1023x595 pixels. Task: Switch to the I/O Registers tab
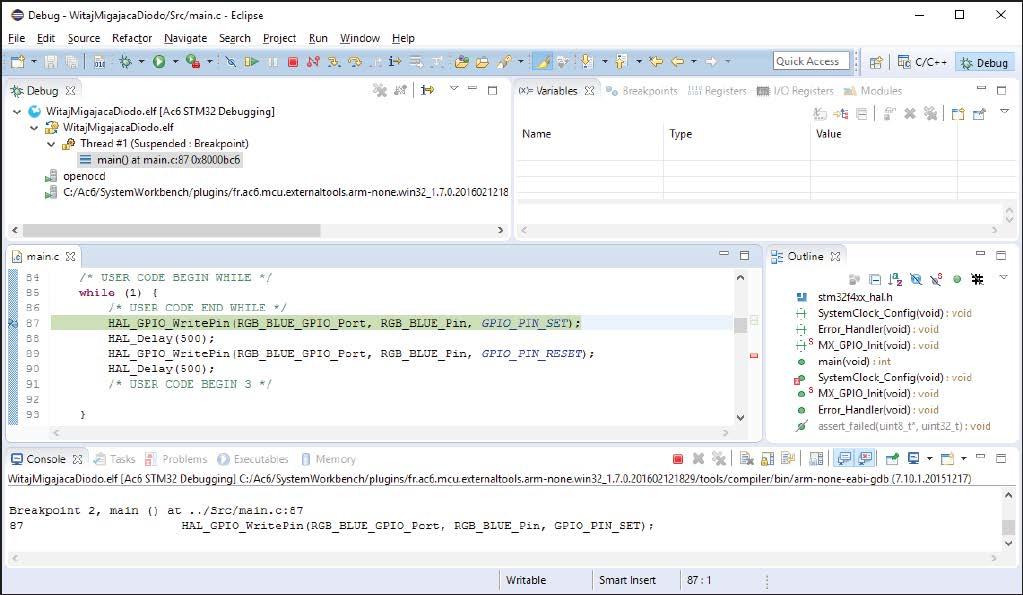(x=795, y=91)
